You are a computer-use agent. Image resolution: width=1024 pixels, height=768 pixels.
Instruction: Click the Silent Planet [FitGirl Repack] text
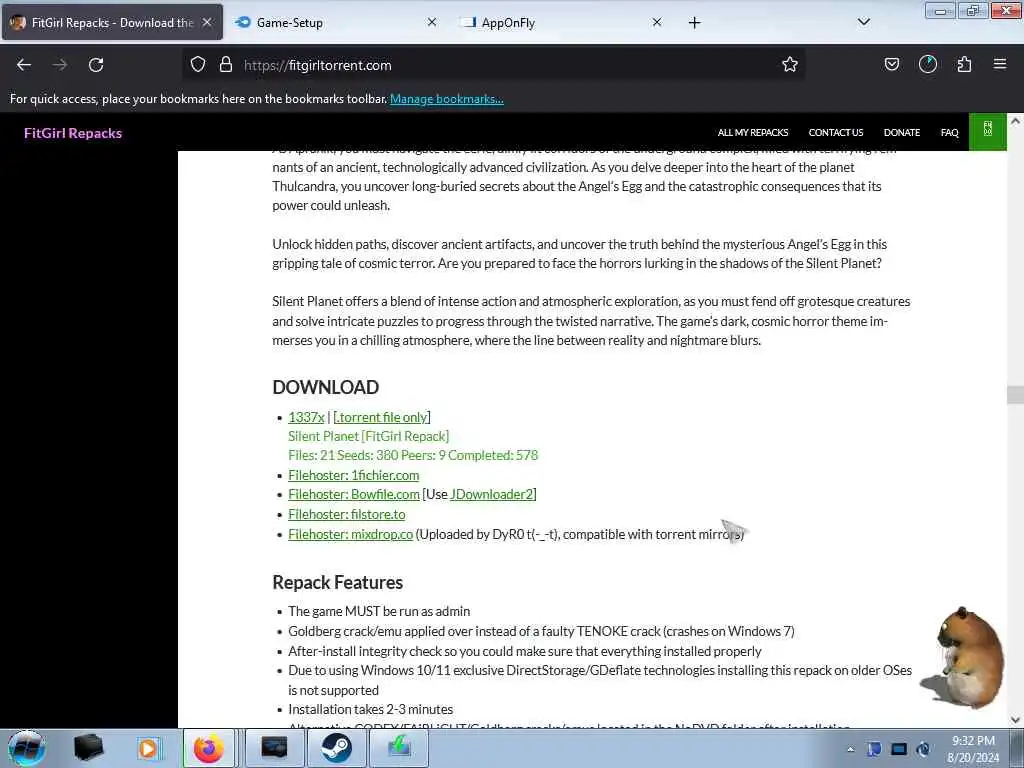click(368, 436)
